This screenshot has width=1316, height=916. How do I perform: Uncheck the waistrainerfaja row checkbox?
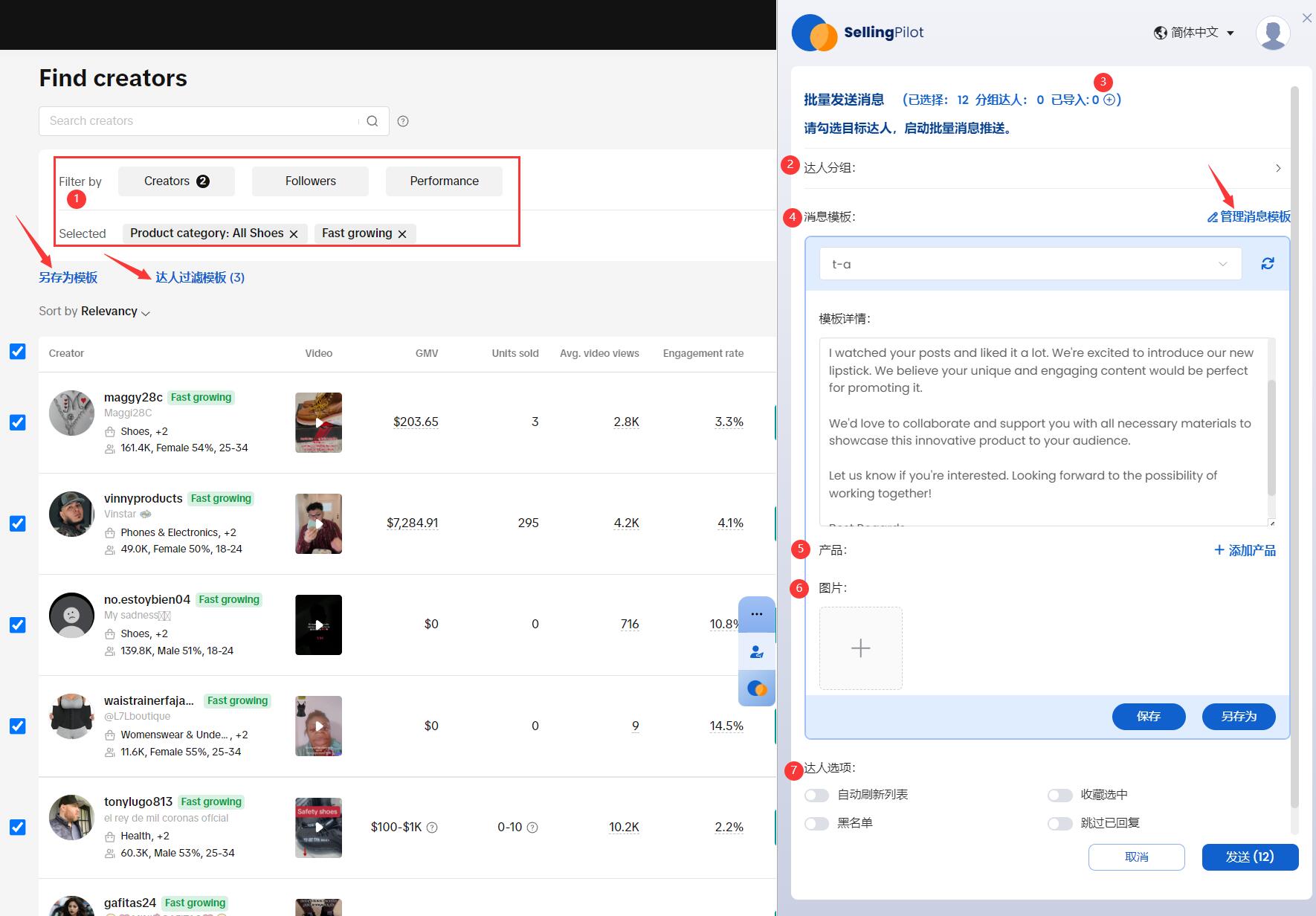pos(18,726)
